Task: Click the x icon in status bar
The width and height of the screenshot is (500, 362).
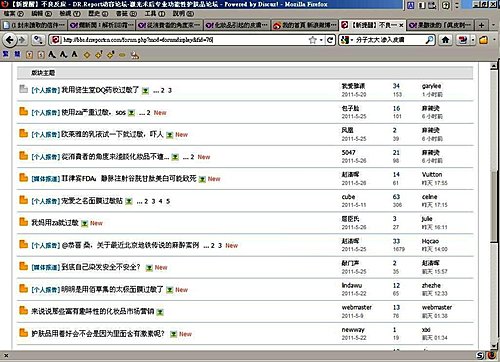Action: point(6,356)
